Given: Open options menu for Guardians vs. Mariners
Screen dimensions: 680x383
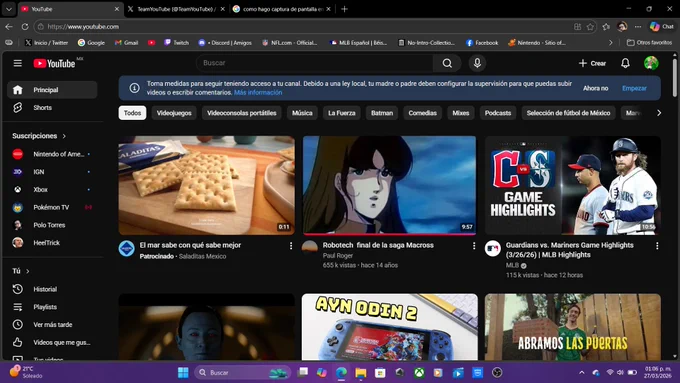Looking at the screenshot, I should click(657, 246).
